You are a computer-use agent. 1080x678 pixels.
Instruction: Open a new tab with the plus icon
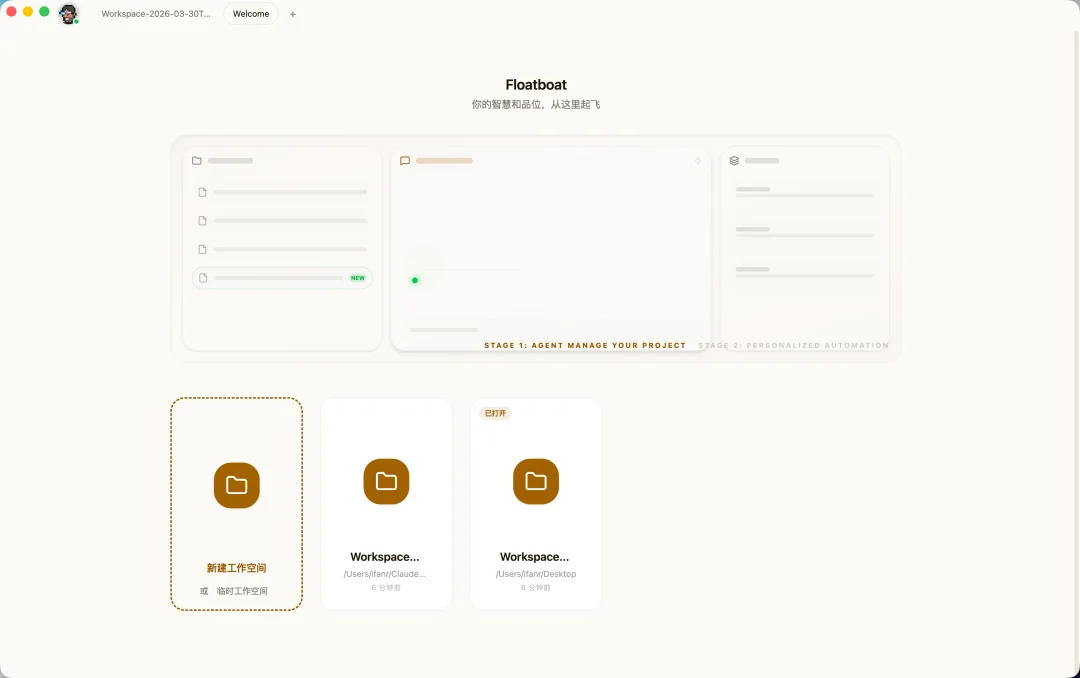(x=293, y=14)
